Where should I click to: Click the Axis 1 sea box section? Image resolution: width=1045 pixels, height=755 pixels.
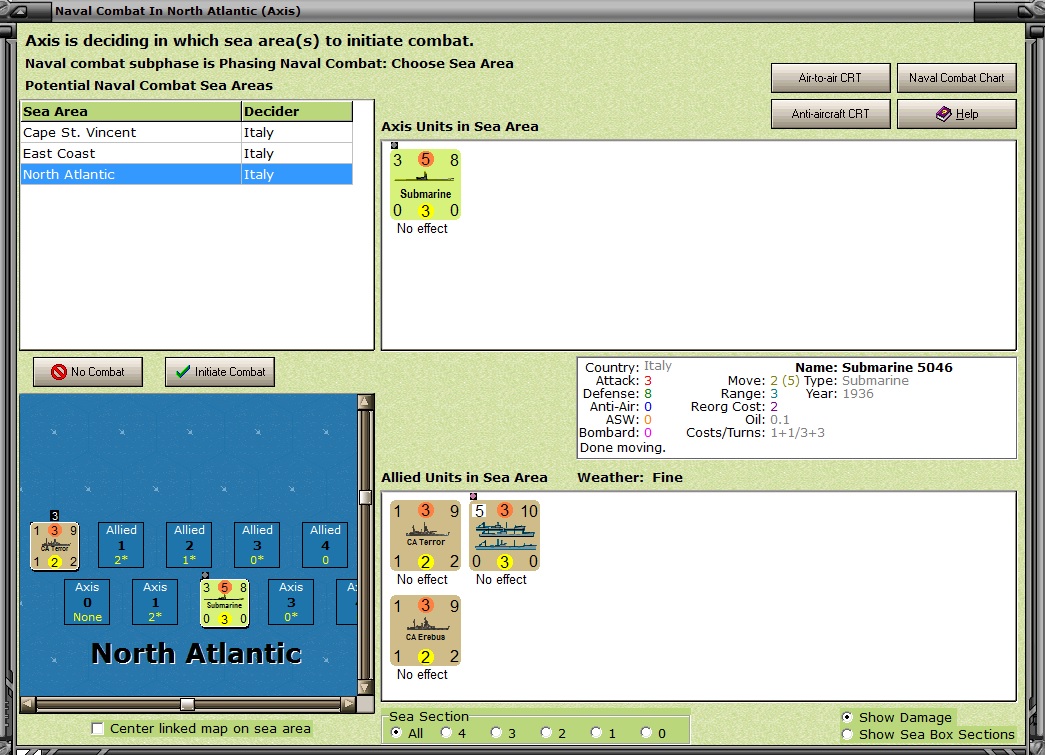coord(155,602)
